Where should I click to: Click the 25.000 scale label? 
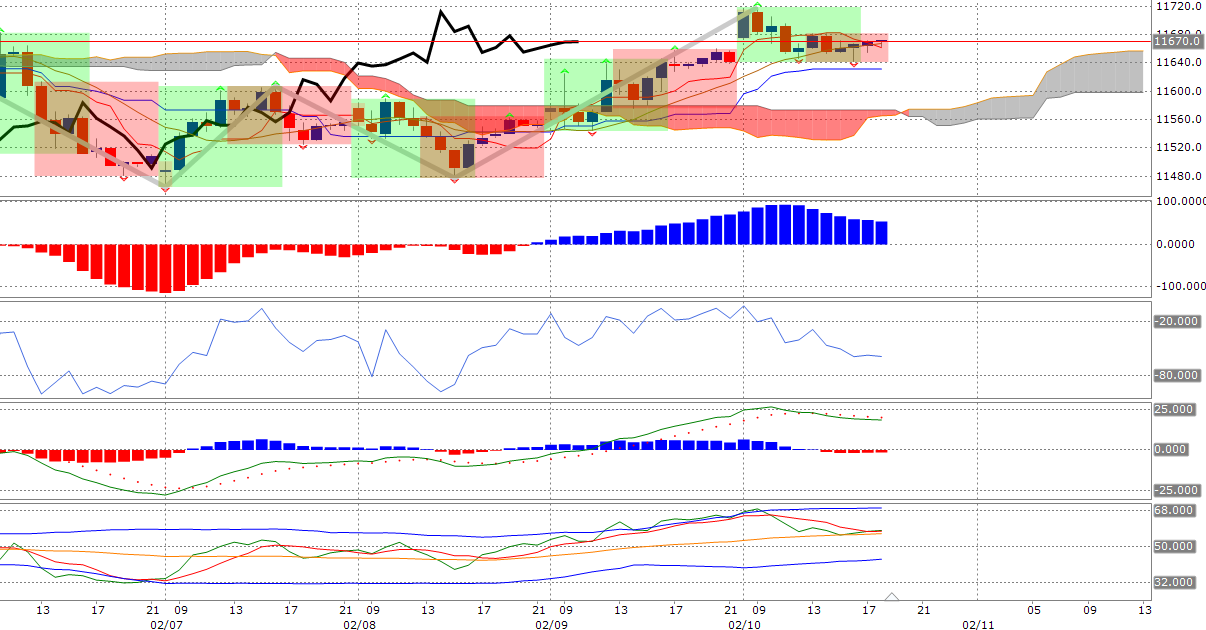coord(1174,410)
